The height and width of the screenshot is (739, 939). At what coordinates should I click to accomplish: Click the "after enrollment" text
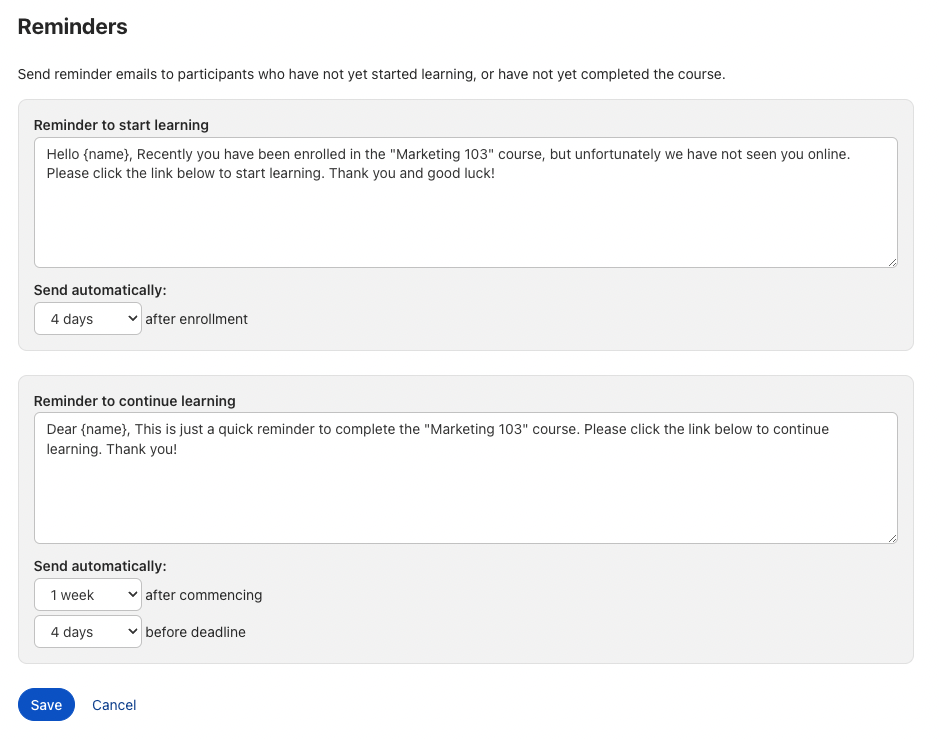click(196, 320)
